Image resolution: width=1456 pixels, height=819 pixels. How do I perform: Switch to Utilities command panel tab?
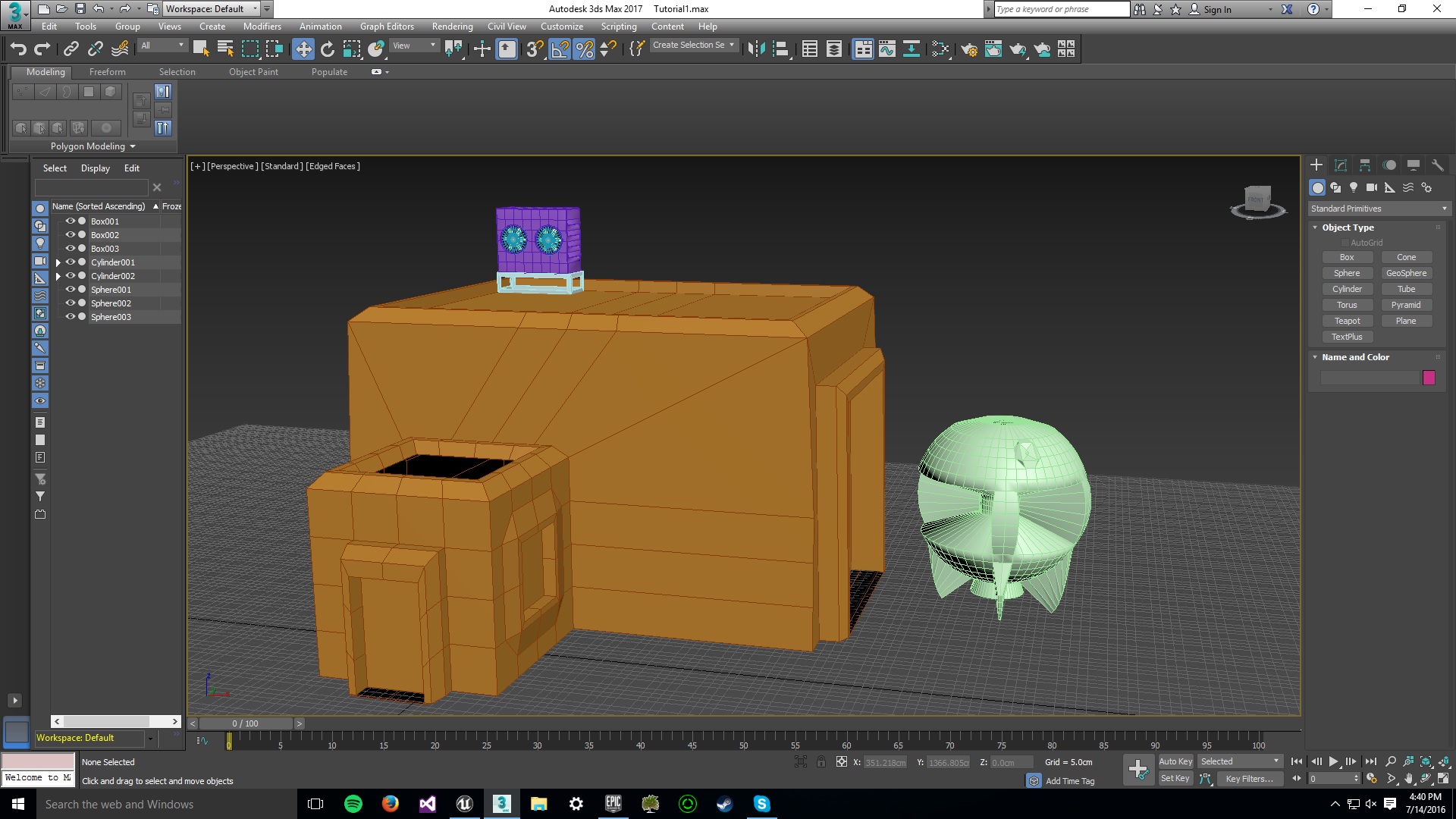pos(1437,165)
